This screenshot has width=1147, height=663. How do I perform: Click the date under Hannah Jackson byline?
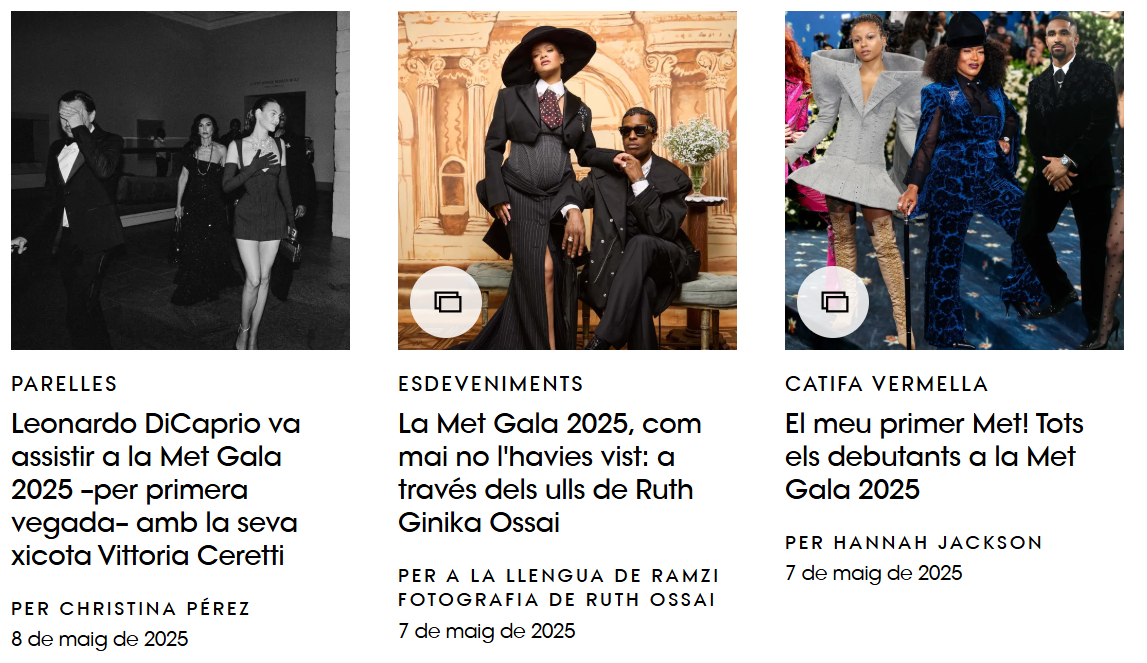click(874, 574)
